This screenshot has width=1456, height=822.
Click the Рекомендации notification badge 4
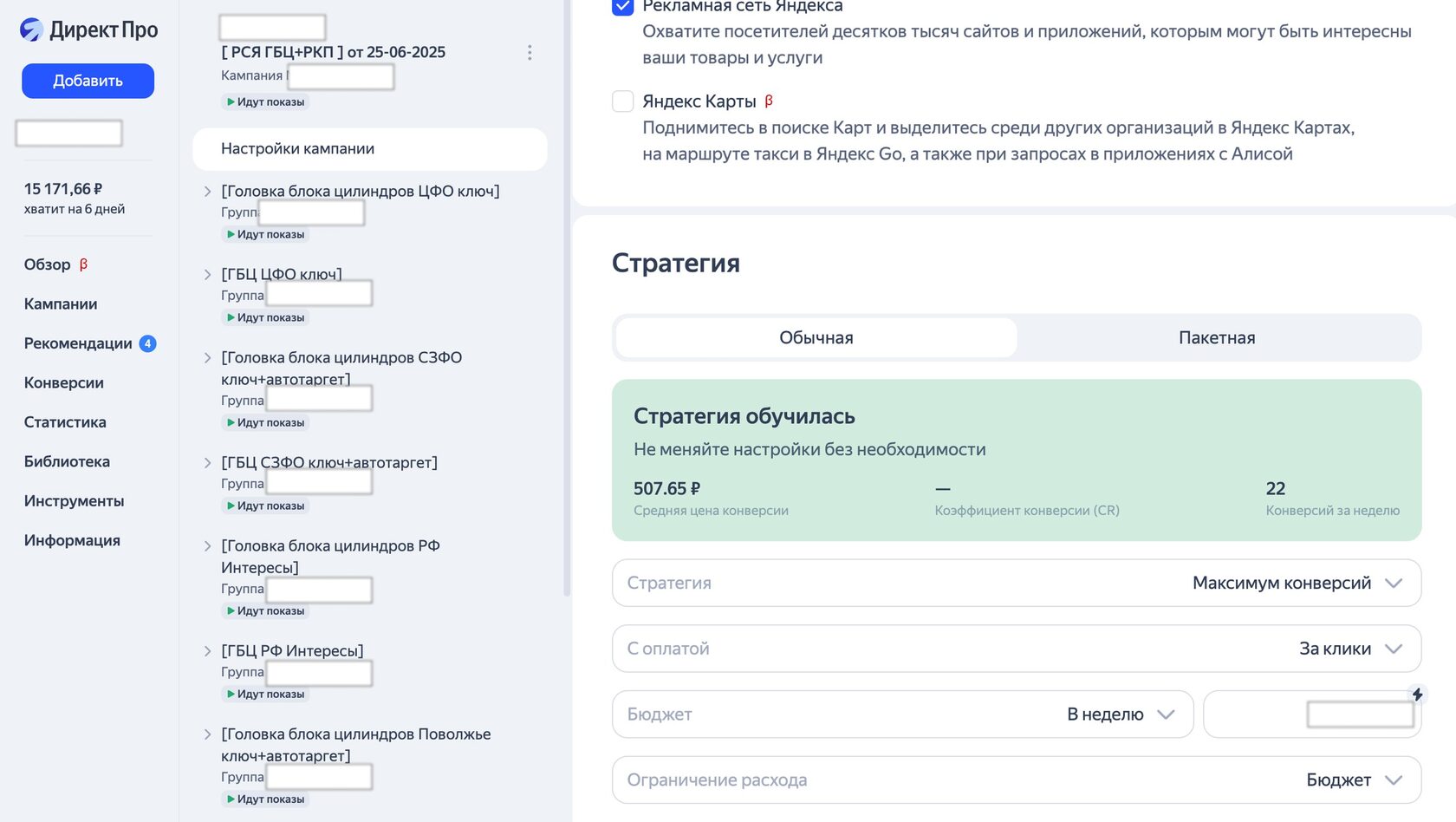tap(147, 343)
